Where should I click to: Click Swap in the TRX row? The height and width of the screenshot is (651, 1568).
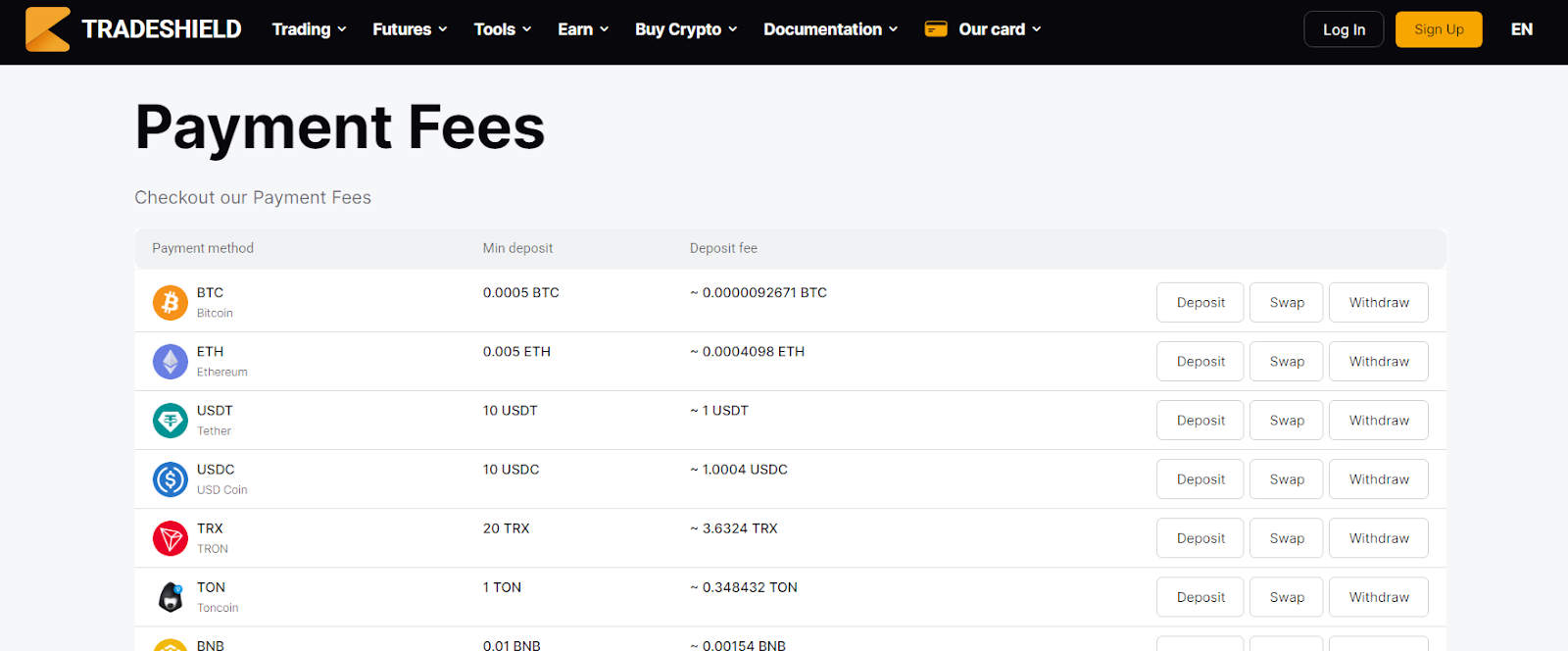(1287, 537)
